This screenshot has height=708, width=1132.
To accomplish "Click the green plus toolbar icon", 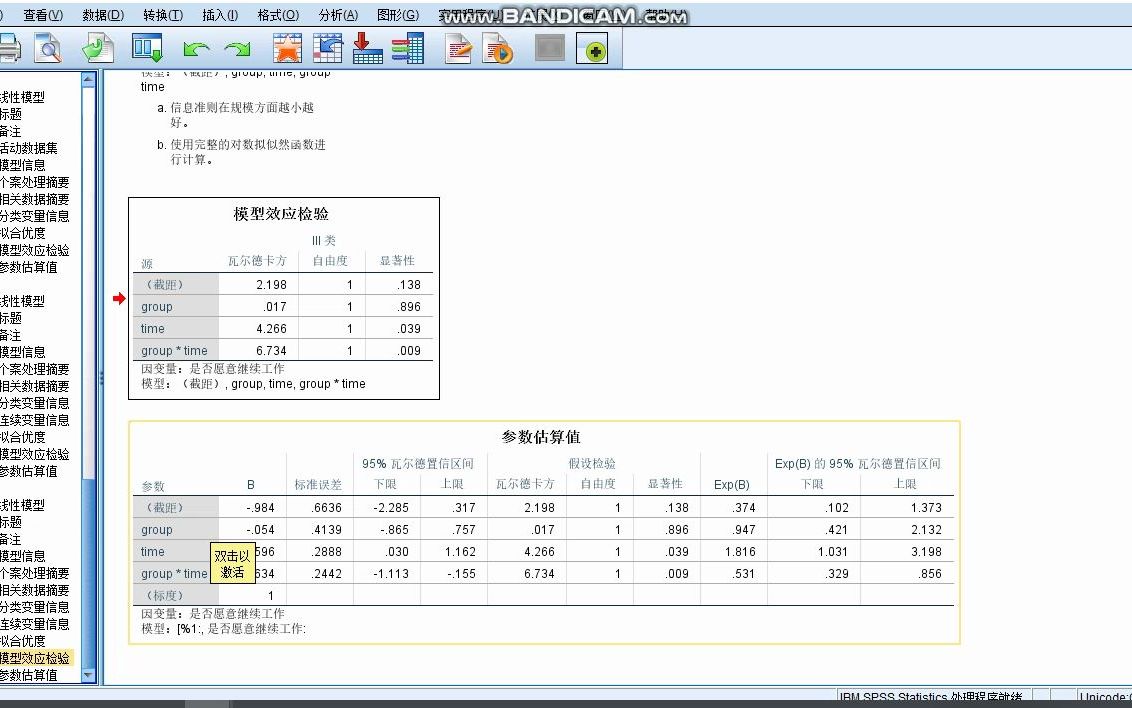I will [x=594, y=48].
